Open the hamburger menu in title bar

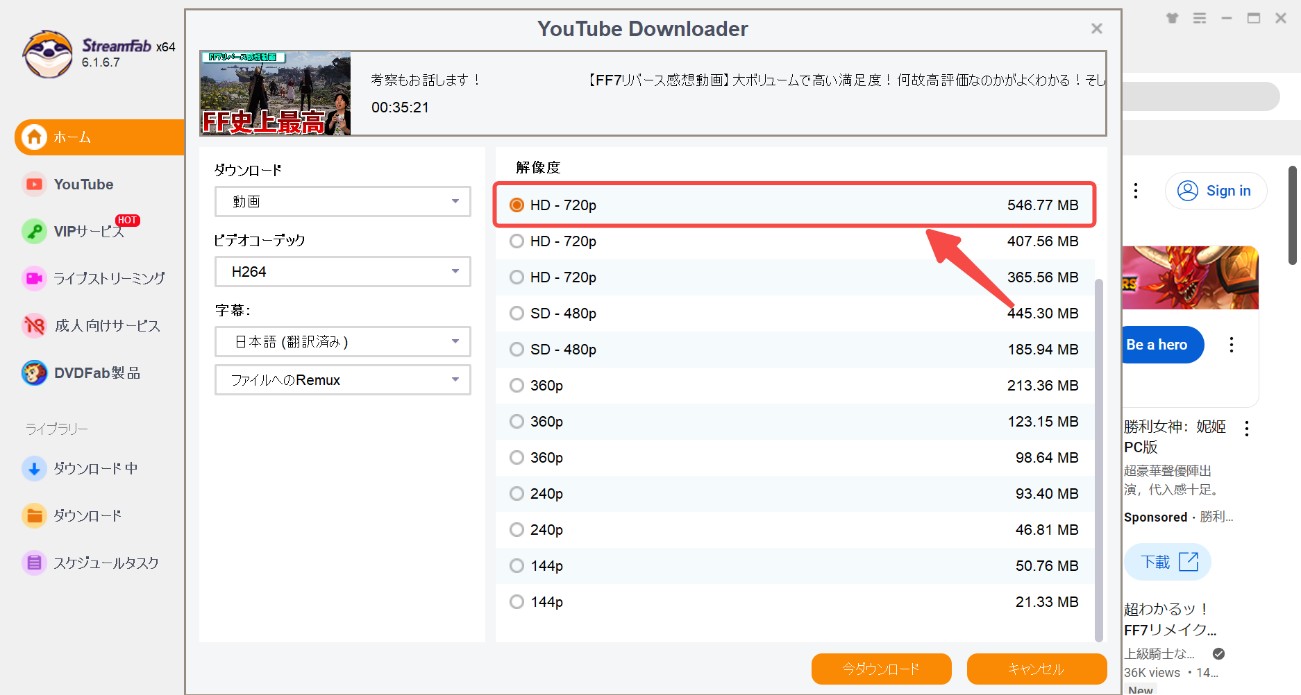point(1200,18)
